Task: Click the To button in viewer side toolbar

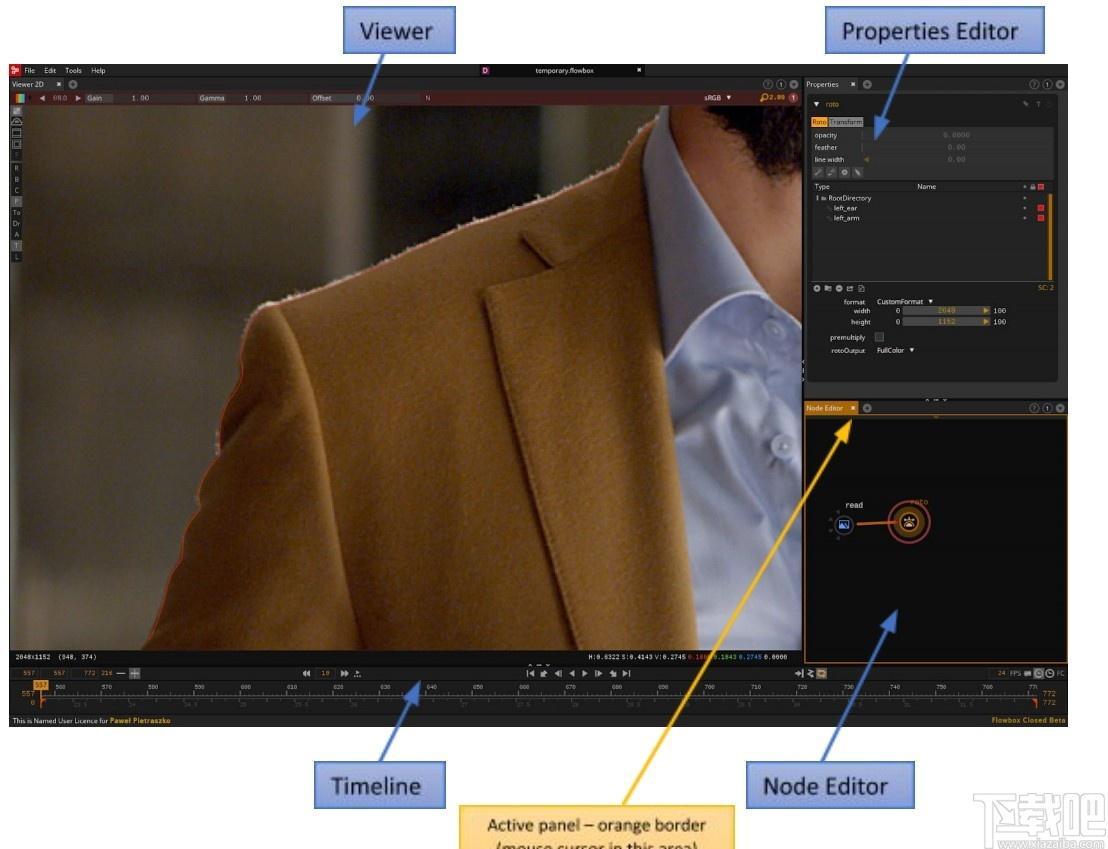Action: pos(17,212)
